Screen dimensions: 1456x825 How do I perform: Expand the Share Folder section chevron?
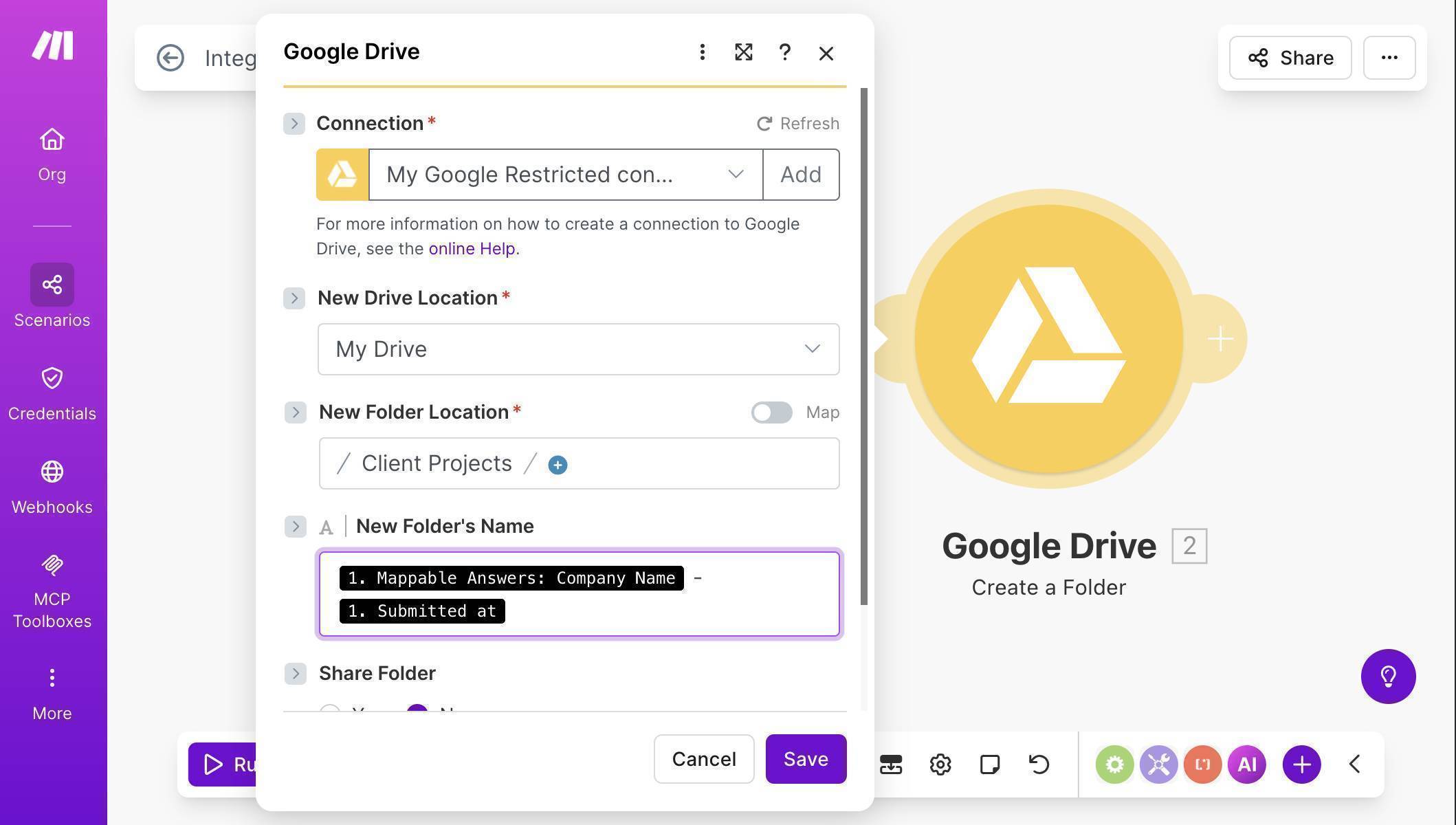coord(295,674)
